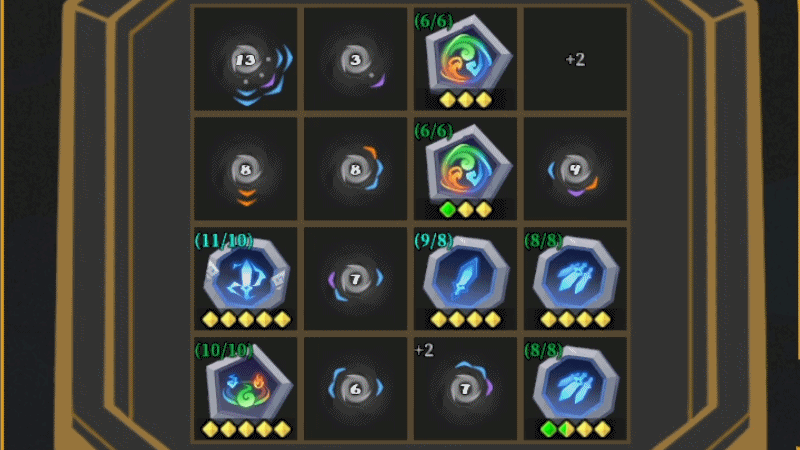Select the orb 7 with purple and blue marks

point(356,280)
